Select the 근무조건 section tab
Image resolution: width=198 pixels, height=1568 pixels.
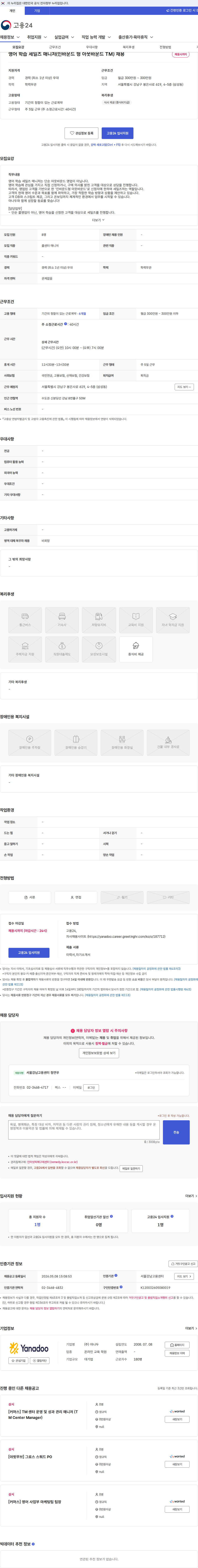click(x=55, y=47)
